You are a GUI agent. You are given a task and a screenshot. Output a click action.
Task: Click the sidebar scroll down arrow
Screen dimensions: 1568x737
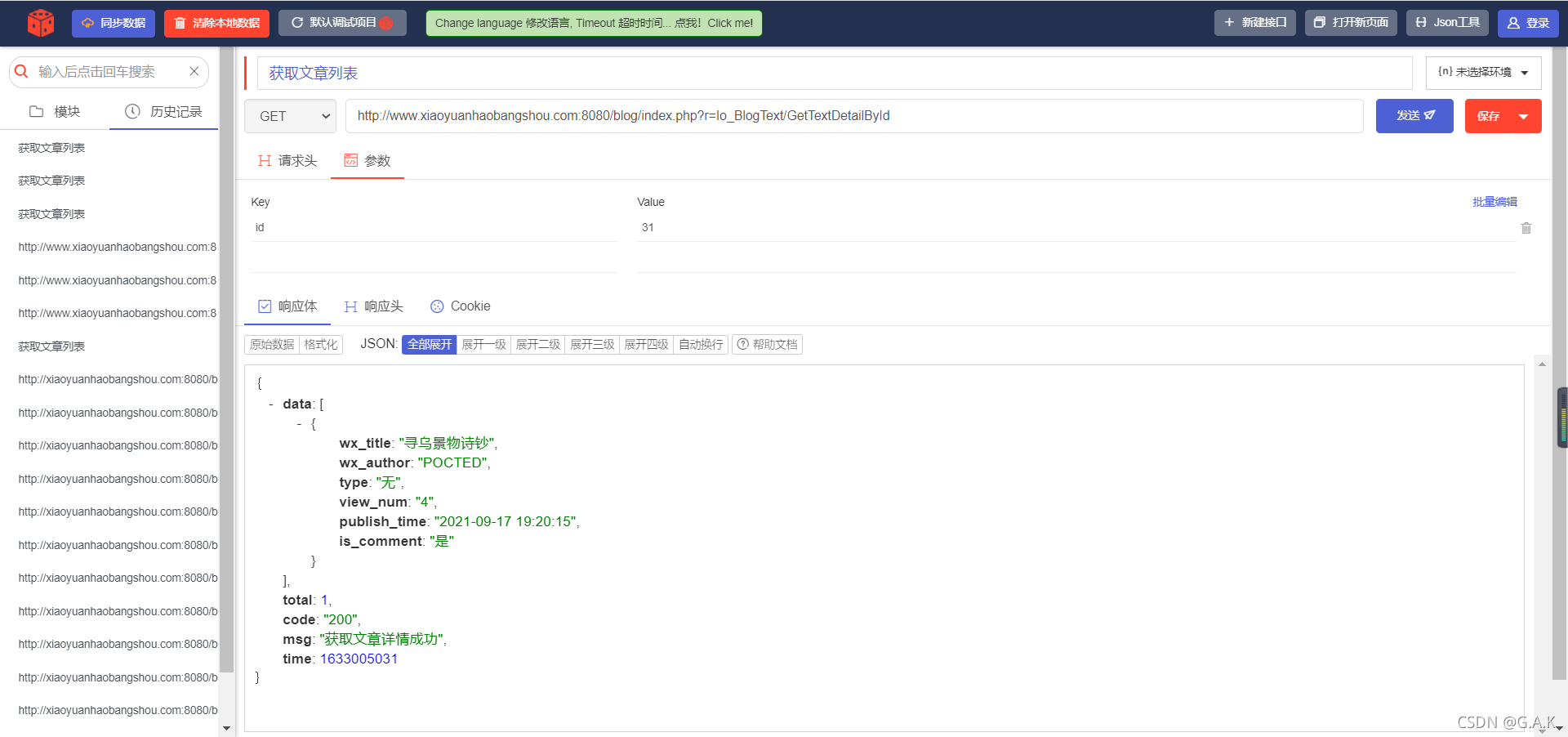tap(226, 728)
